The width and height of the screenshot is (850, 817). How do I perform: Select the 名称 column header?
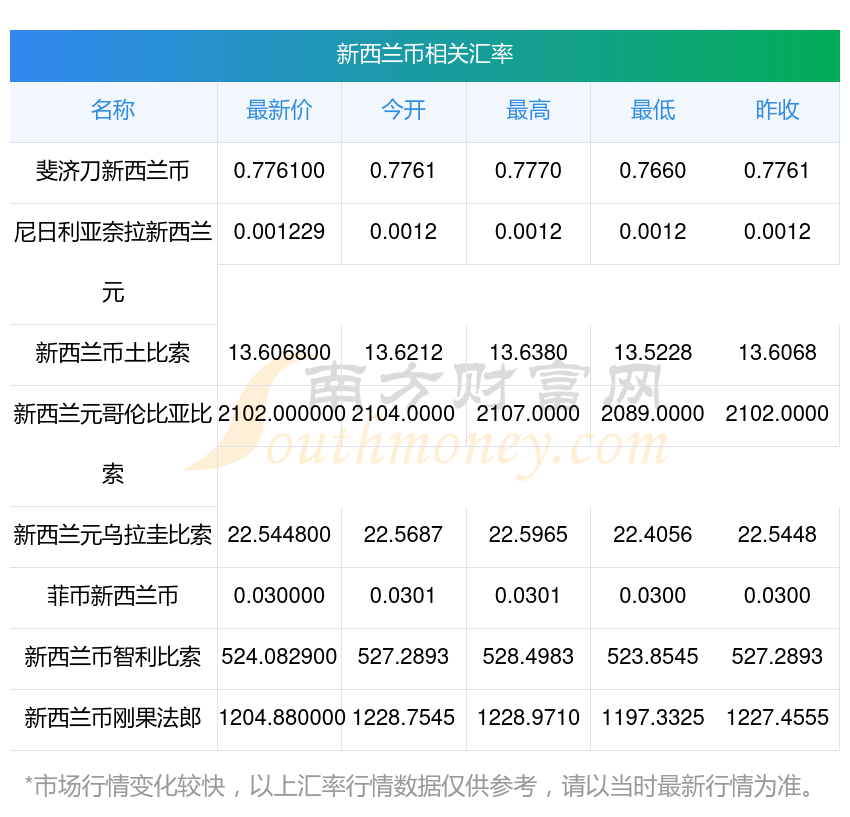click(x=113, y=110)
